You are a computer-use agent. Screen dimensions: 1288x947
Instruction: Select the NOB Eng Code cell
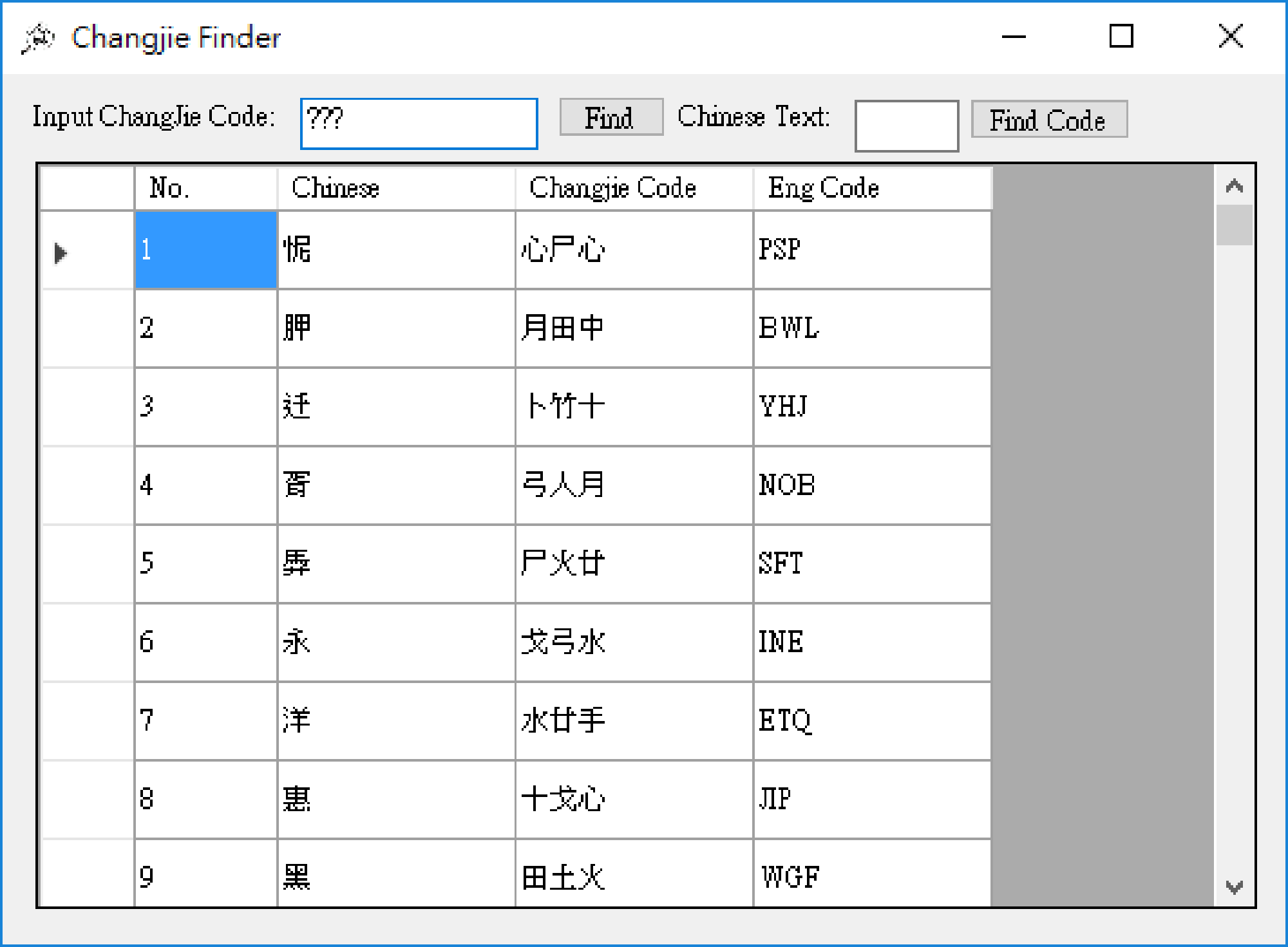tap(872, 485)
